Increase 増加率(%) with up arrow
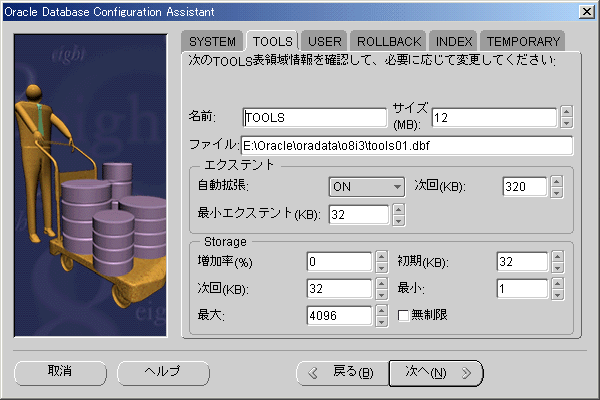This screenshot has width=600, height=400. [380, 257]
